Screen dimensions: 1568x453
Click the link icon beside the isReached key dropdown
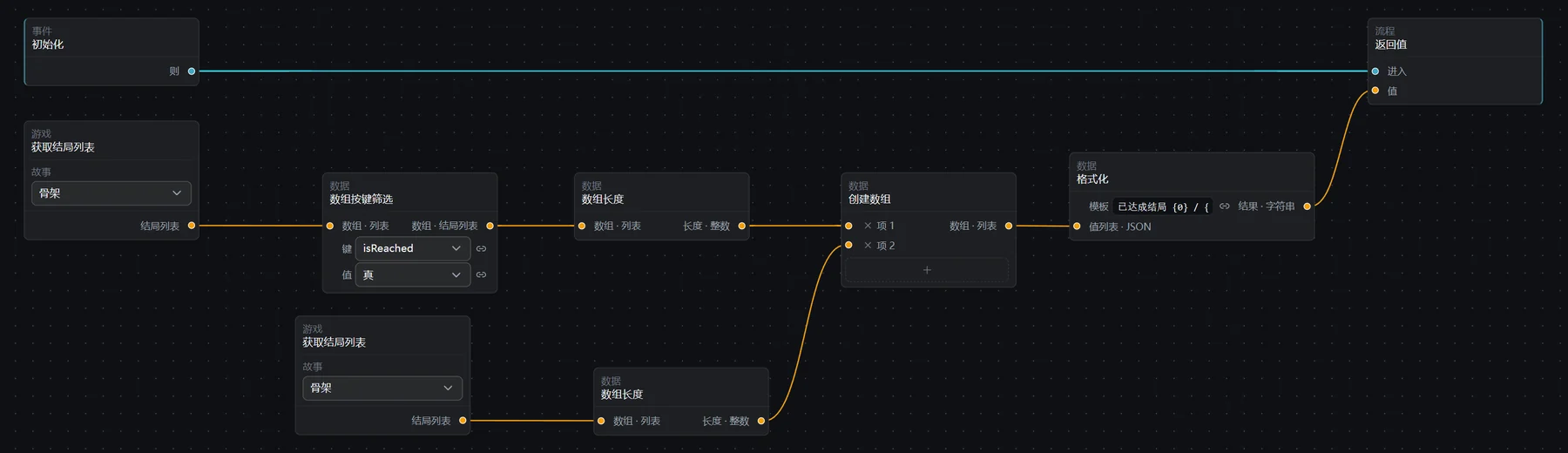point(481,248)
